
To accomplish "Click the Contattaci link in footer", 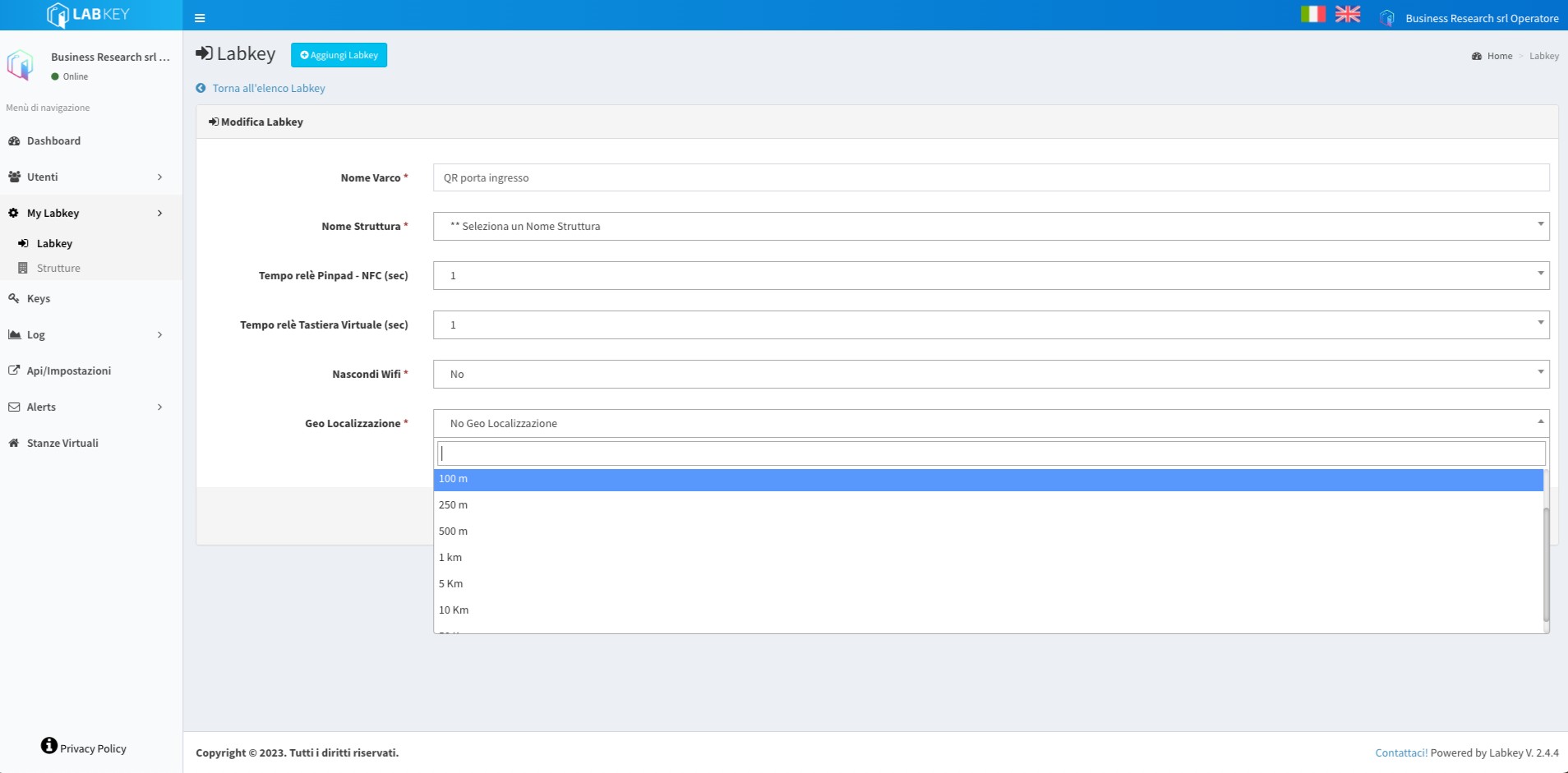I will click(x=1400, y=752).
